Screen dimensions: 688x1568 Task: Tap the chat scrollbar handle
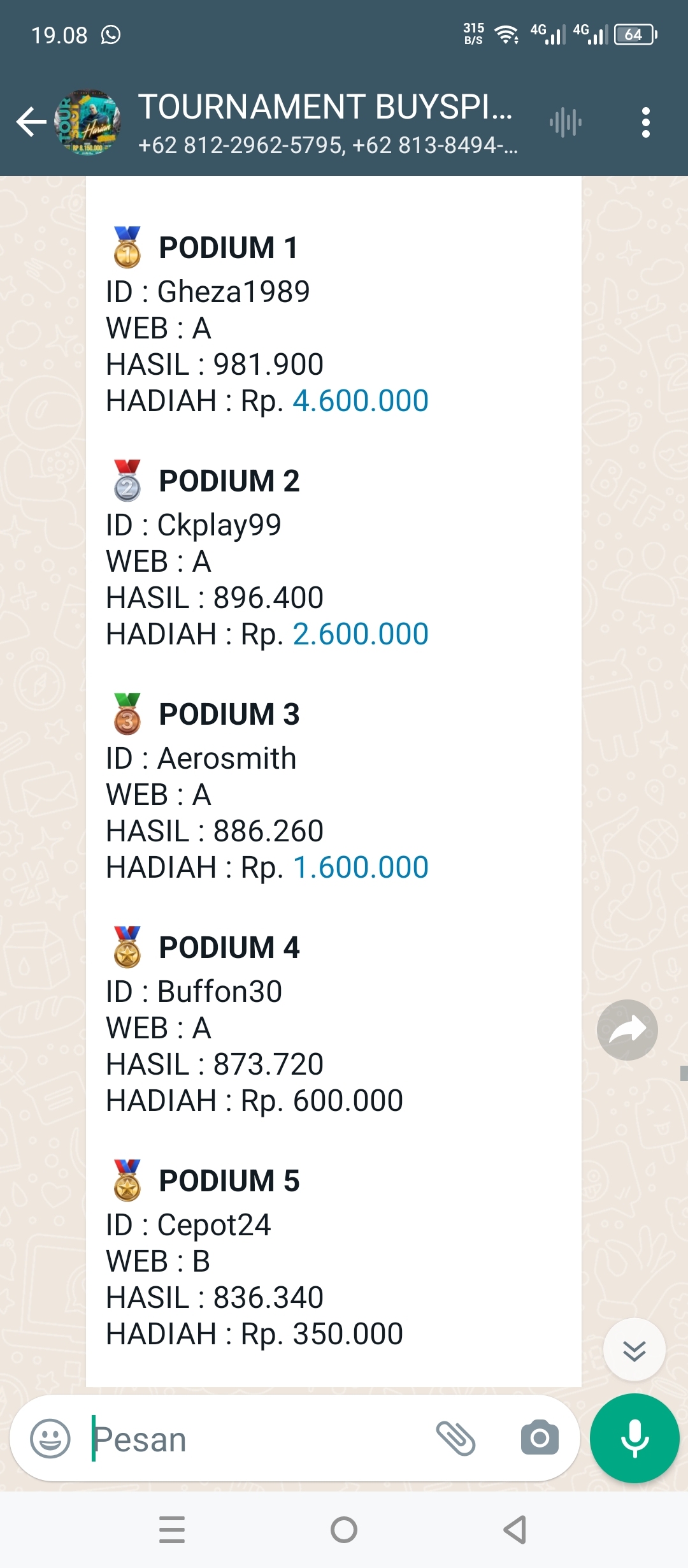[x=684, y=1073]
